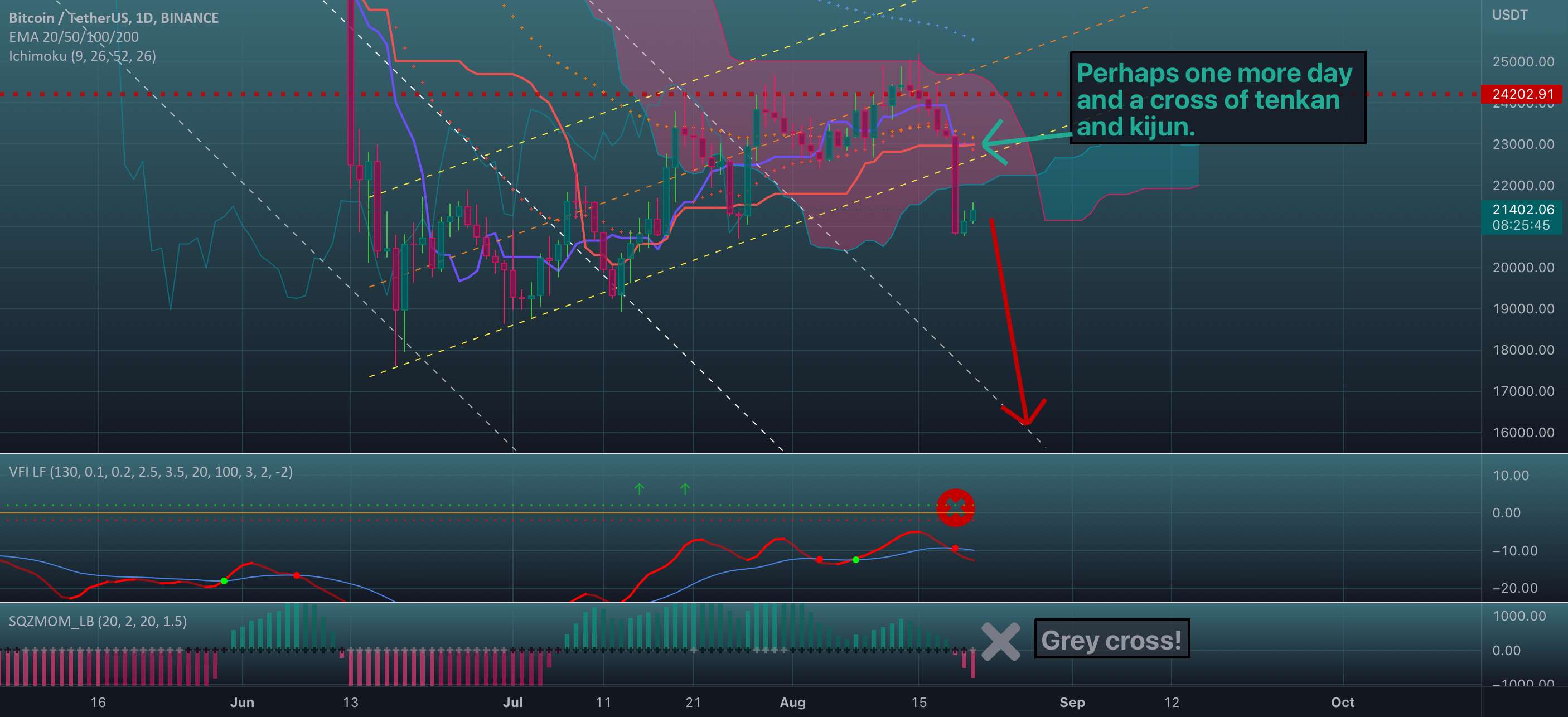Screen dimensions: 1568x717
Task: Click the date 12 on the time axis
Action: 1172,703
